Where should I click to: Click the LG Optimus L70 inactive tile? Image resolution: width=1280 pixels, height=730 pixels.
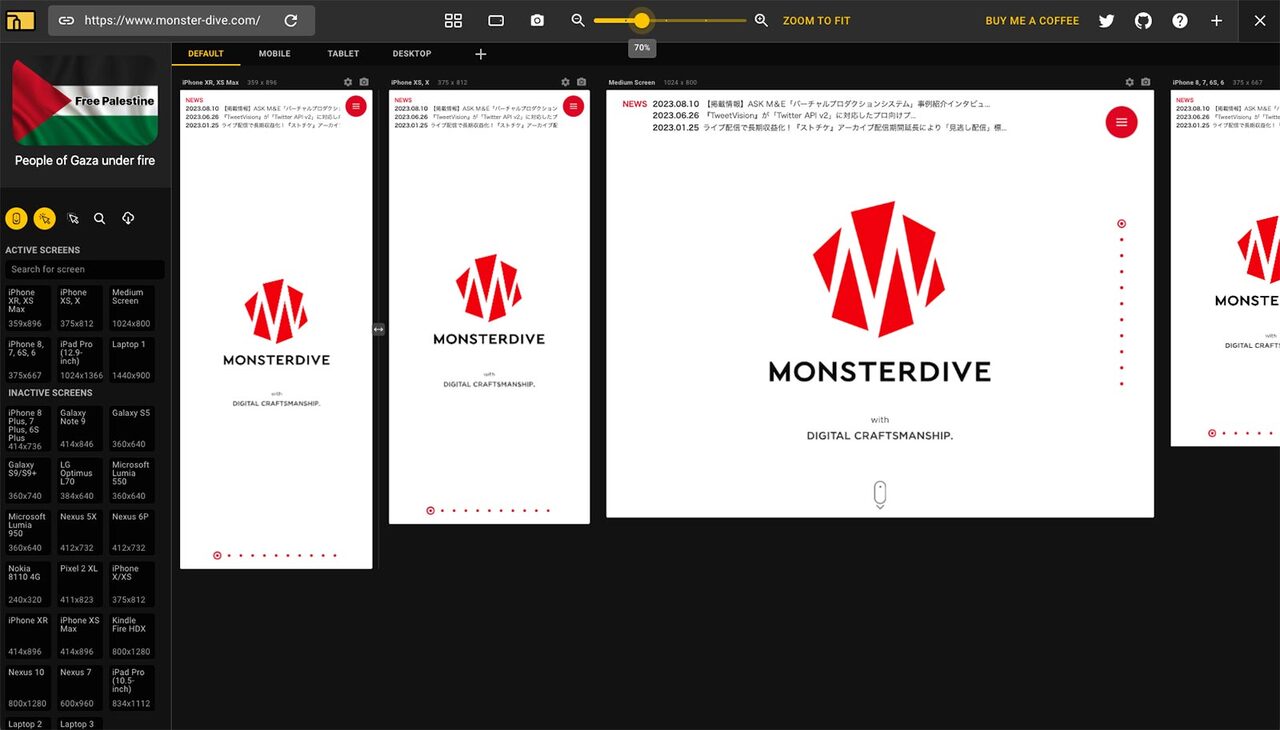tap(80, 480)
